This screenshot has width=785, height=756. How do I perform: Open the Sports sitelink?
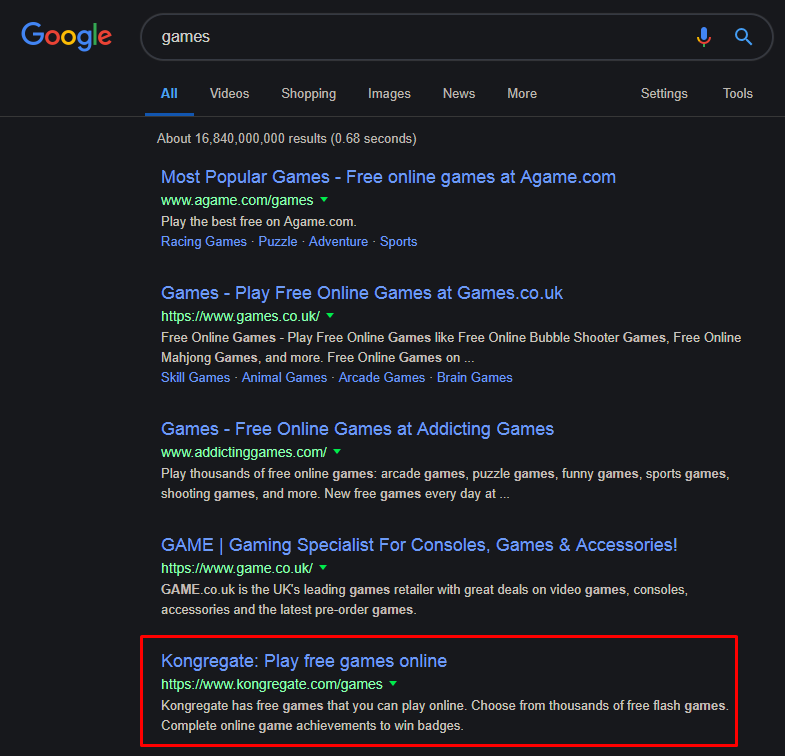(x=399, y=241)
